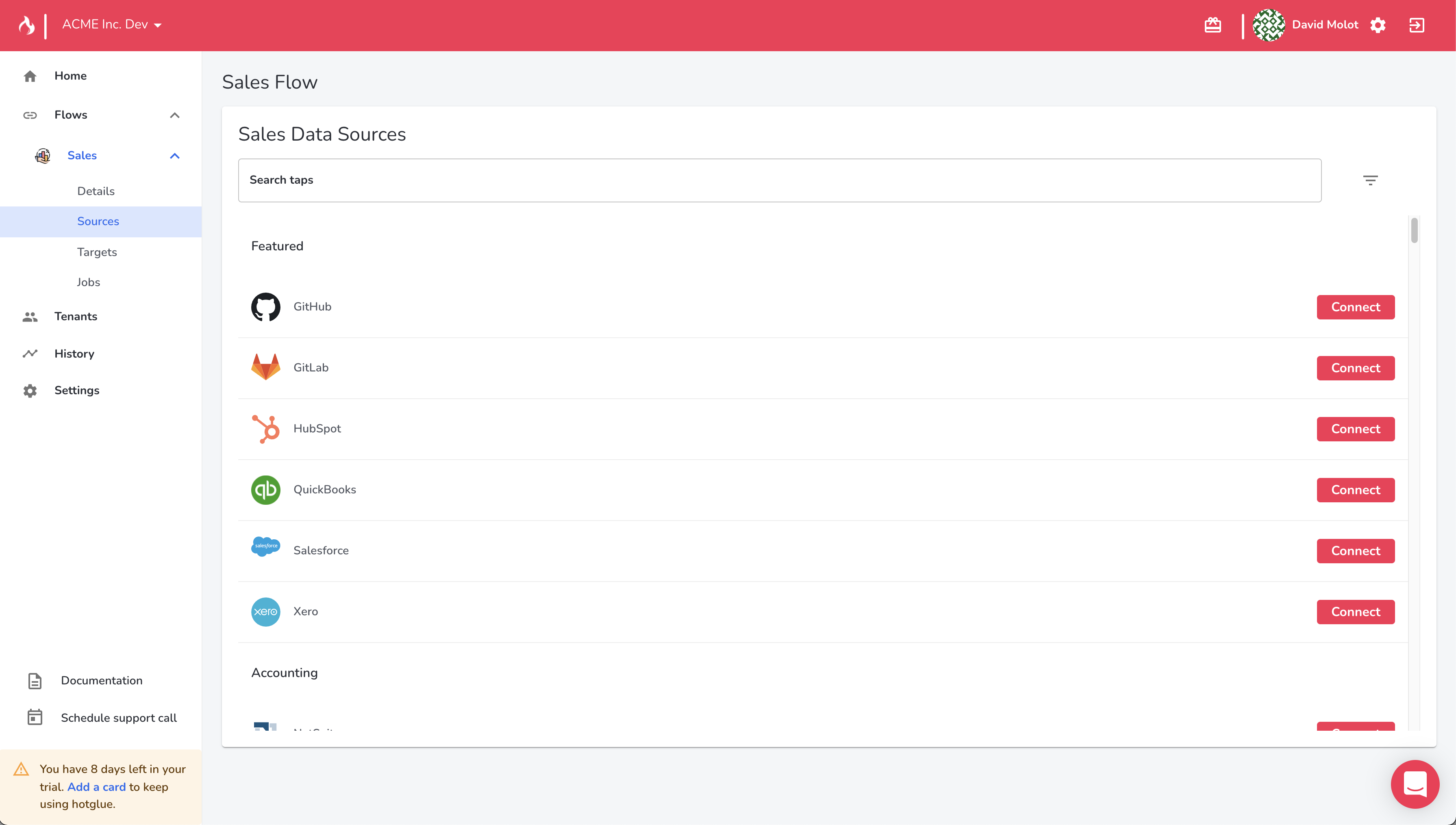This screenshot has height=825, width=1456.
Task: Click the HubSpot row label
Action: (317, 428)
